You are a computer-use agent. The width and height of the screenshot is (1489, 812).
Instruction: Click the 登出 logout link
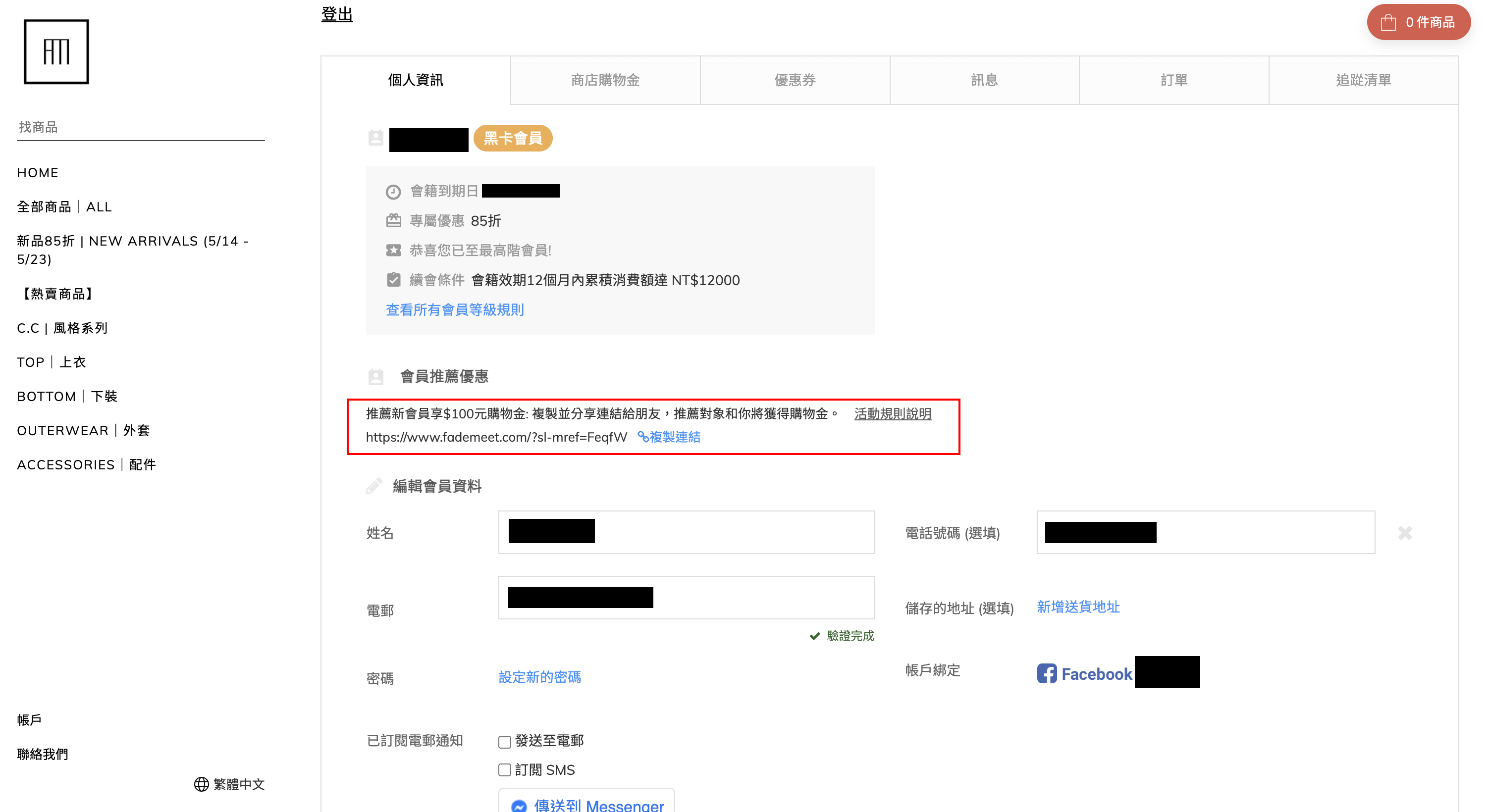[x=337, y=14]
